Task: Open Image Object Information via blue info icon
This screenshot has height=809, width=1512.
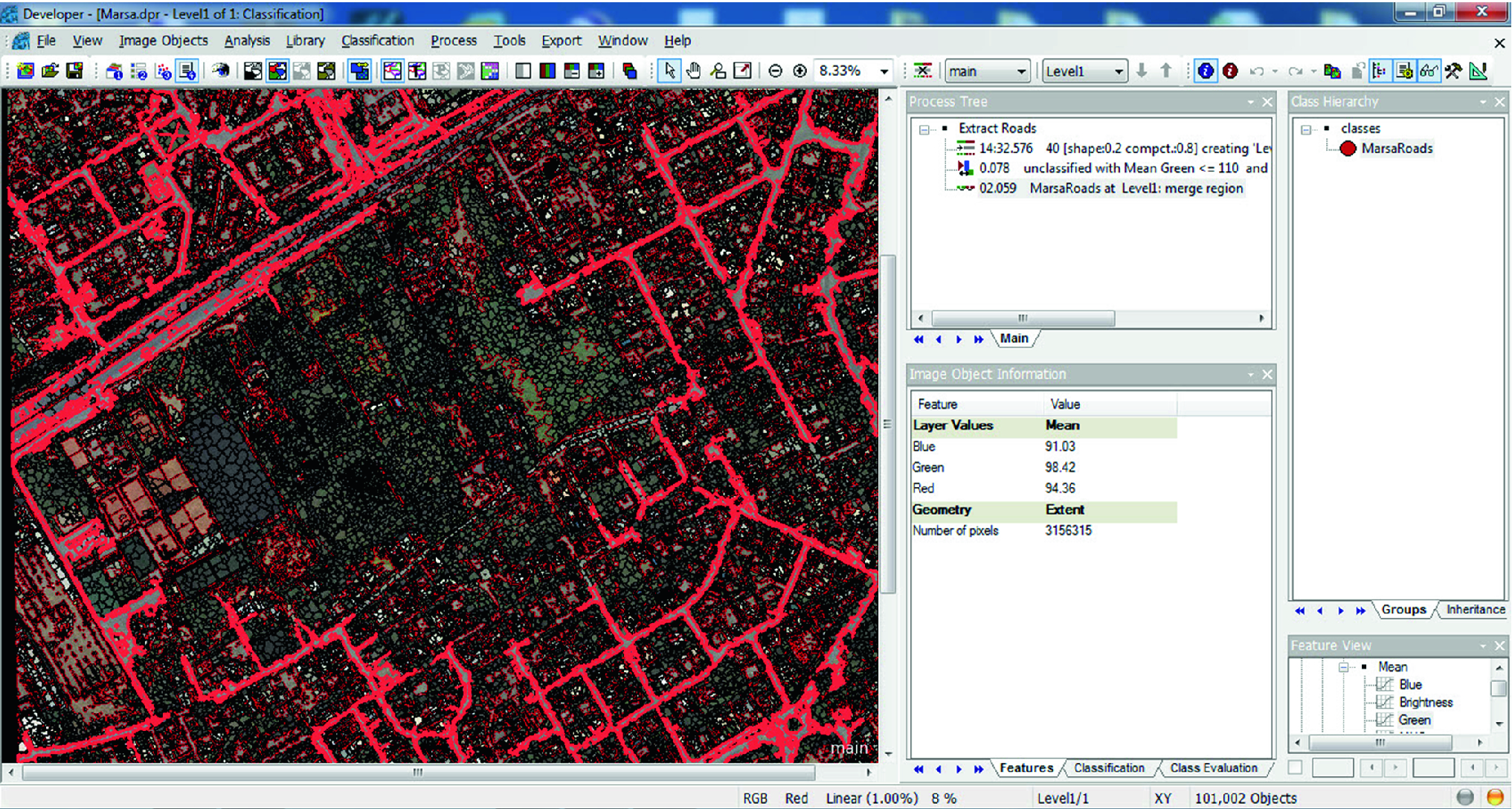Action: tap(1206, 71)
